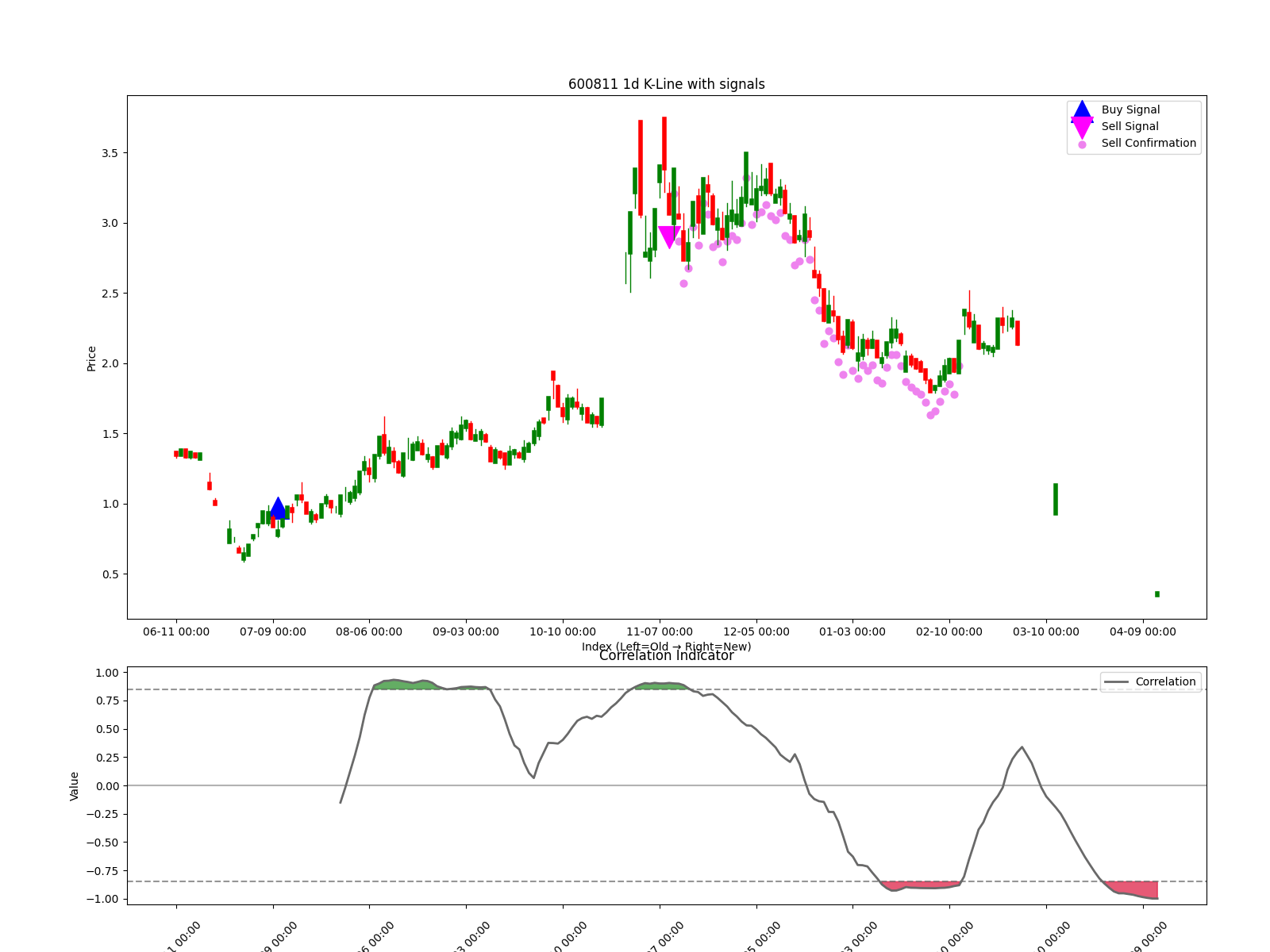Click price axis tick 2.0

coord(110,363)
